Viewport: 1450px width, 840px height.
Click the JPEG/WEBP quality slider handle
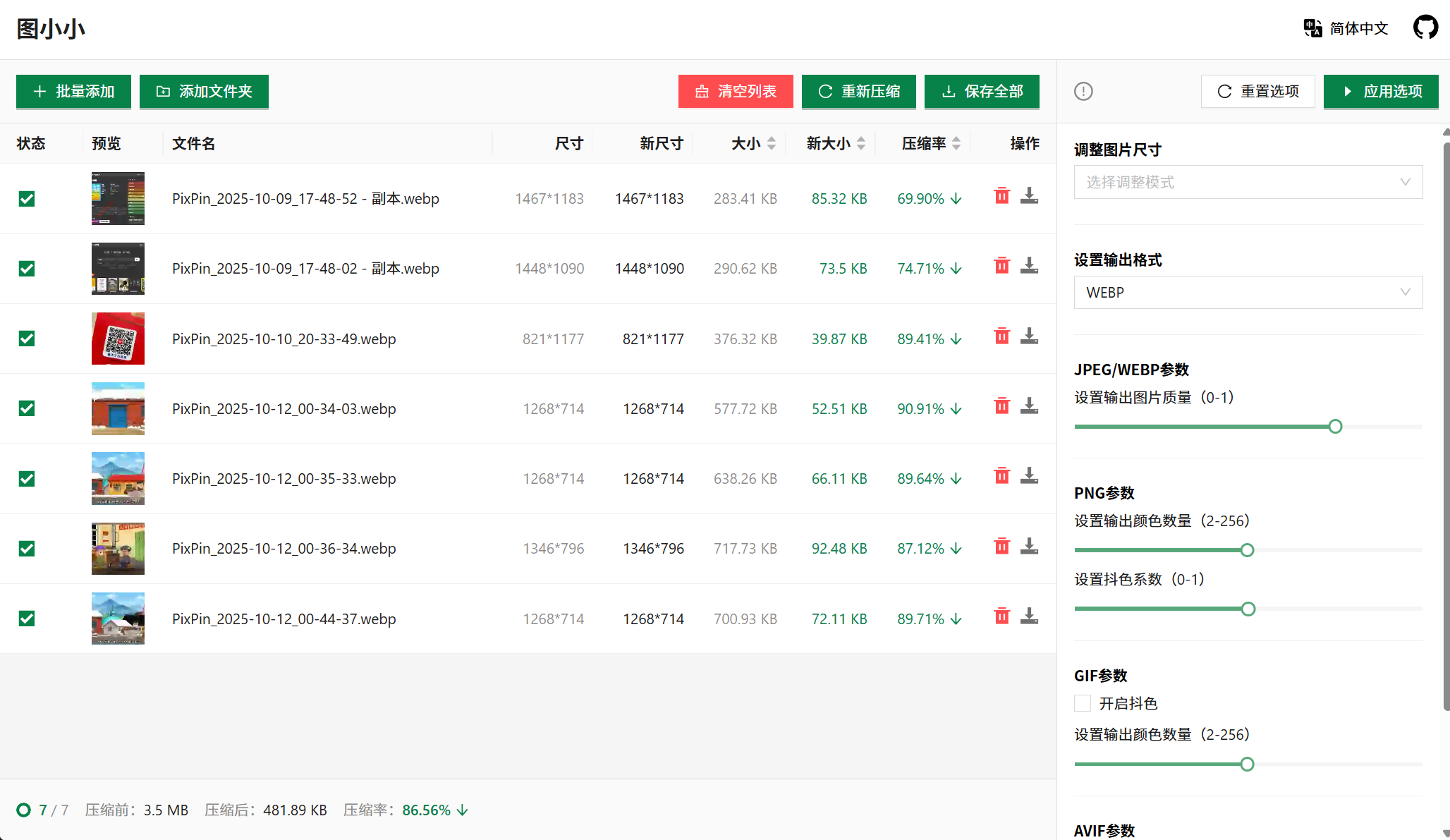pos(1334,427)
